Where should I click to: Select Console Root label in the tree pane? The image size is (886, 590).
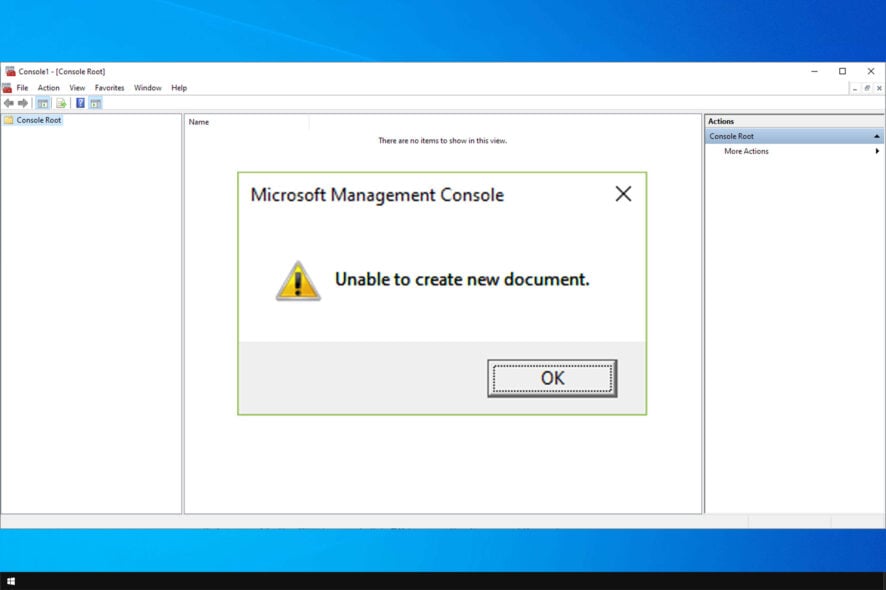pos(38,120)
